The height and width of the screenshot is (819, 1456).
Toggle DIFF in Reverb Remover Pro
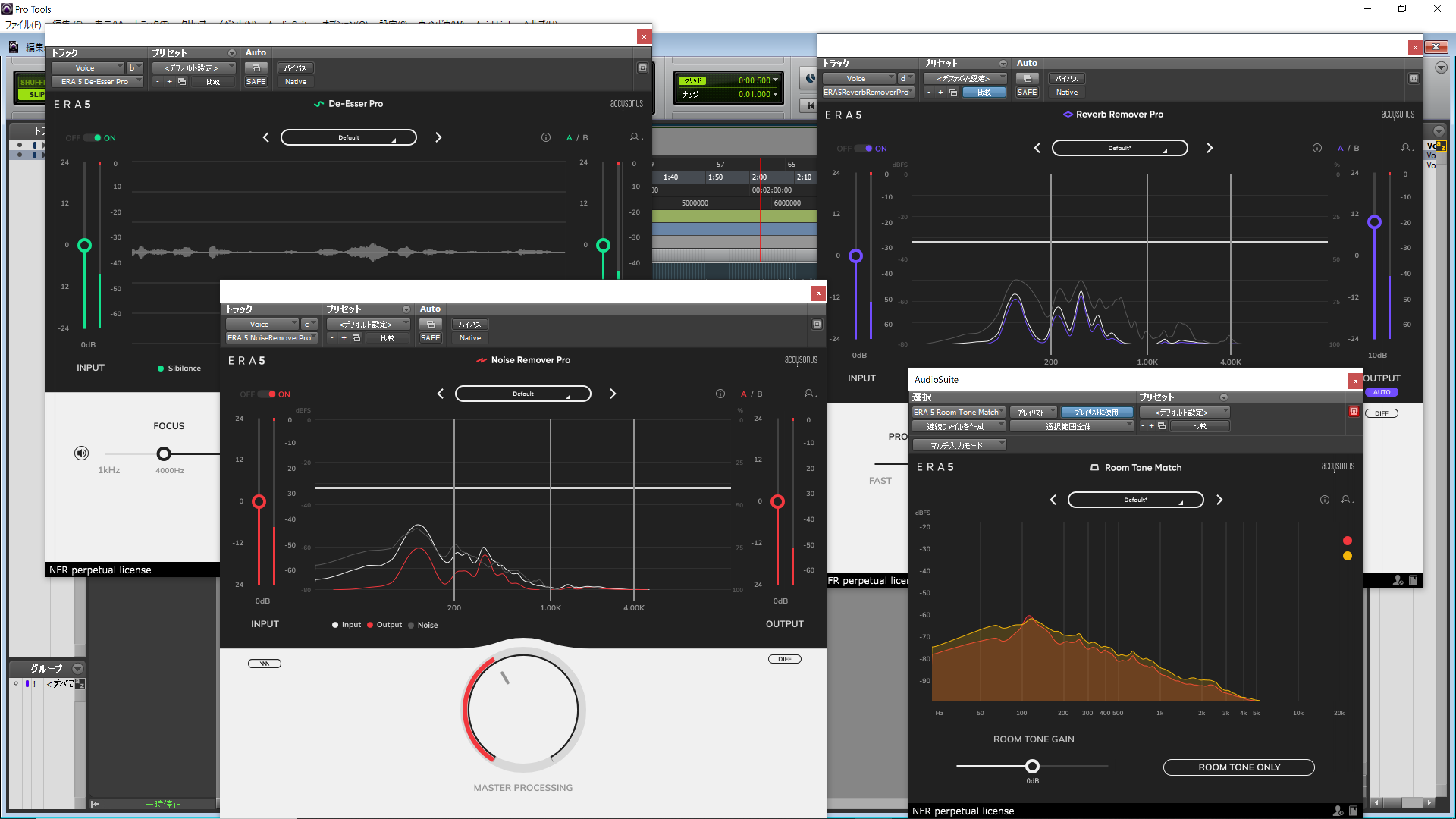pyautogui.click(x=1381, y=413)
